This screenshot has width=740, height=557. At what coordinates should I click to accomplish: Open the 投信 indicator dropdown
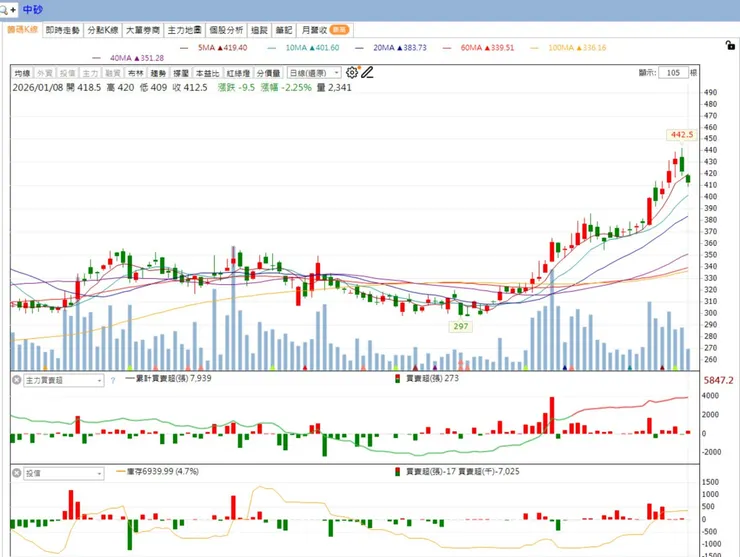[64, 473]
